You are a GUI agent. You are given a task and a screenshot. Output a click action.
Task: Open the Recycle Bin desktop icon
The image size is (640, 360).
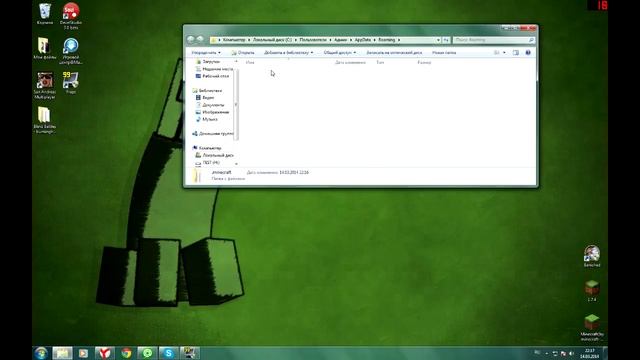44,12
